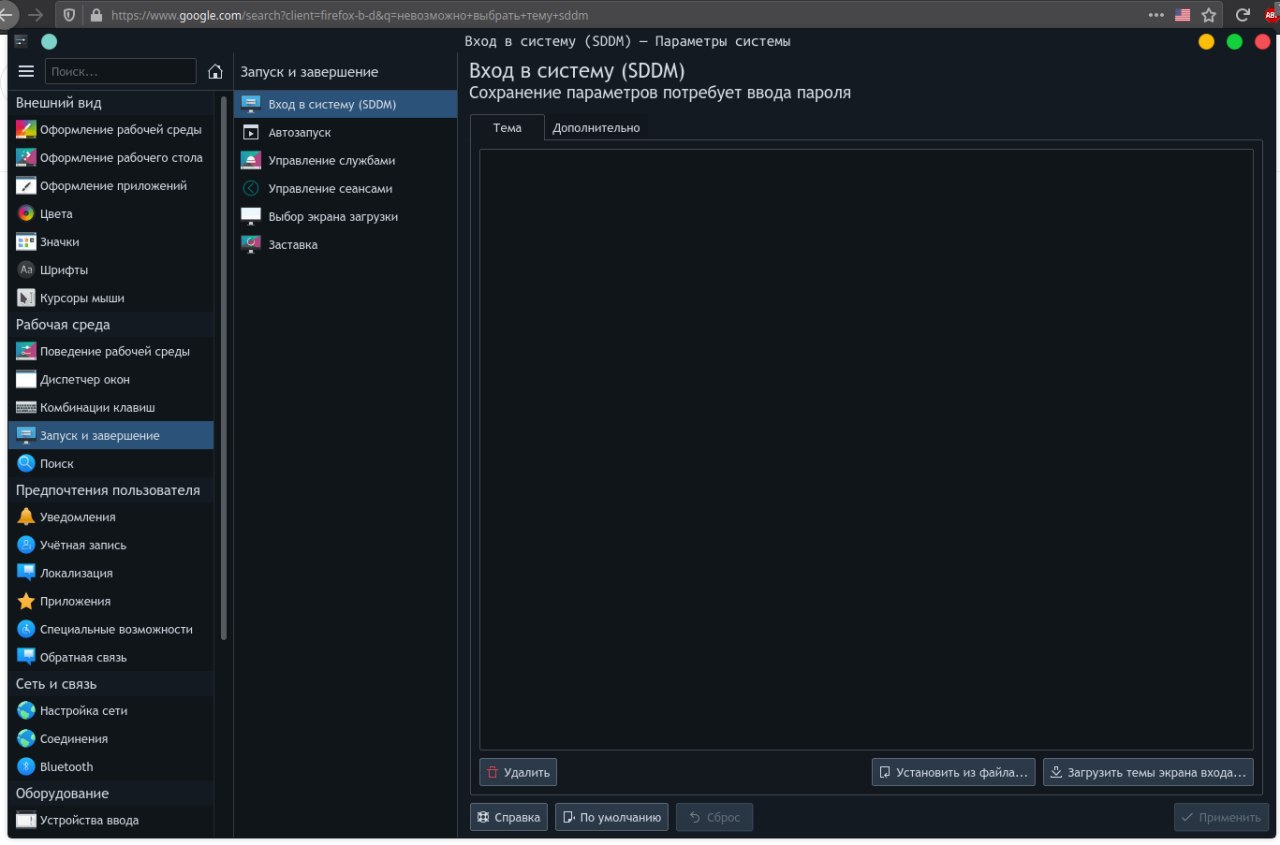
Task: Click the home icon beside search
Action: click(x=215, y=71)
